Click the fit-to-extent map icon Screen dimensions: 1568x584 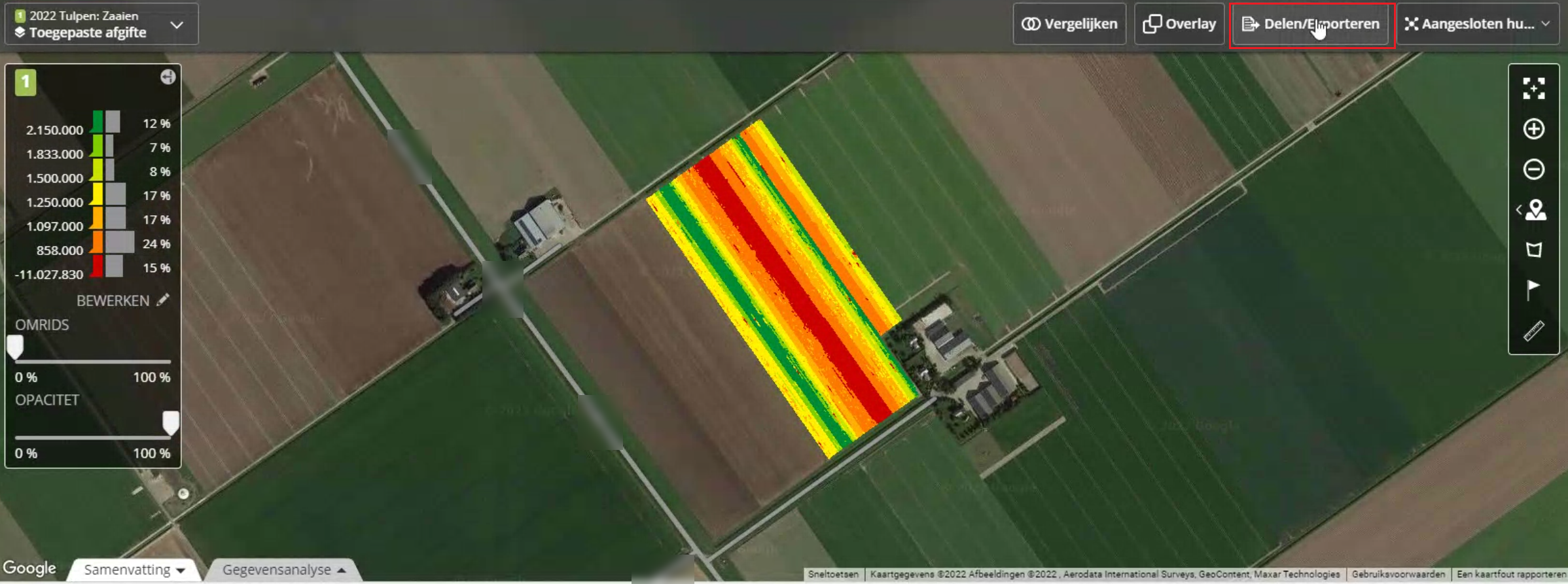[x=1533, y=88]
